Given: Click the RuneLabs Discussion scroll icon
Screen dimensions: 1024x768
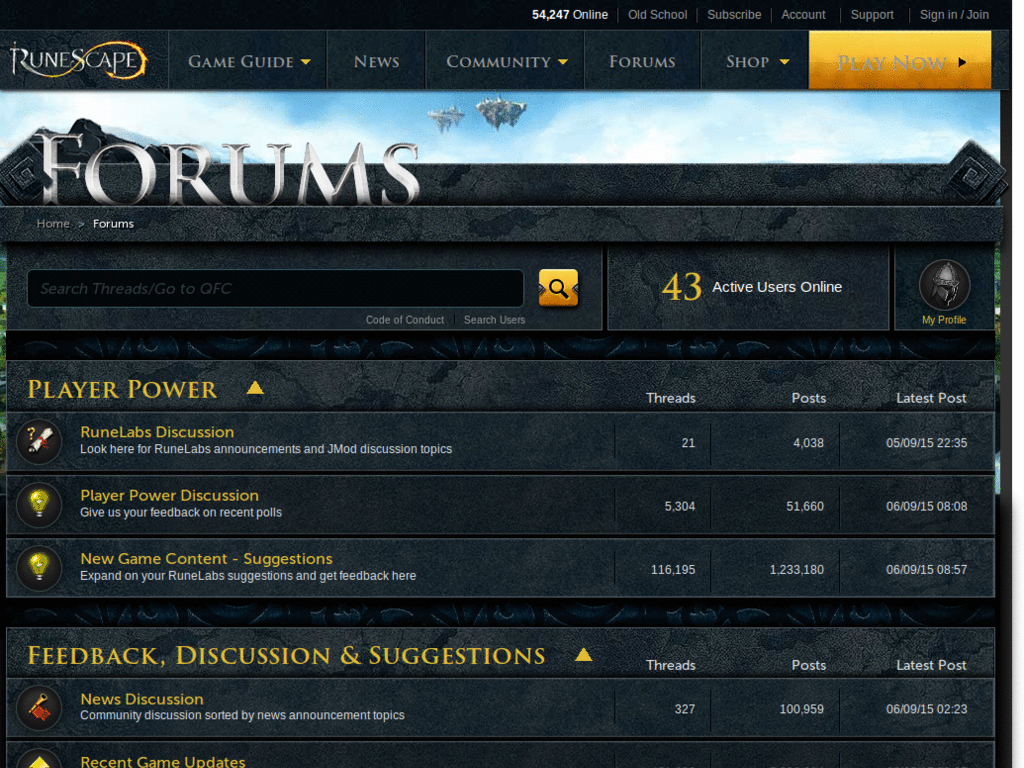Looking at the screenshot, I should tap(39, 441).
